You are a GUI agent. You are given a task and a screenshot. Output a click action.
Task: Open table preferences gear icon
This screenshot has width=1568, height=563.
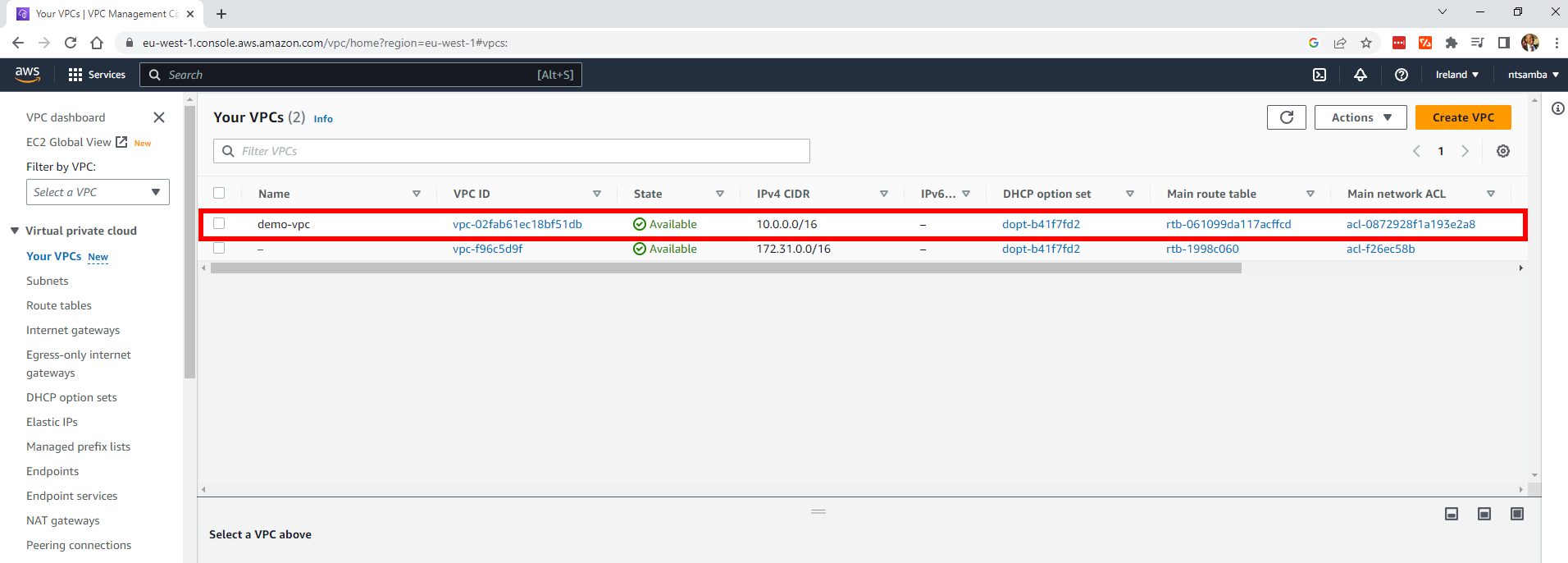pyautogui.click(x=1503, y=151)
